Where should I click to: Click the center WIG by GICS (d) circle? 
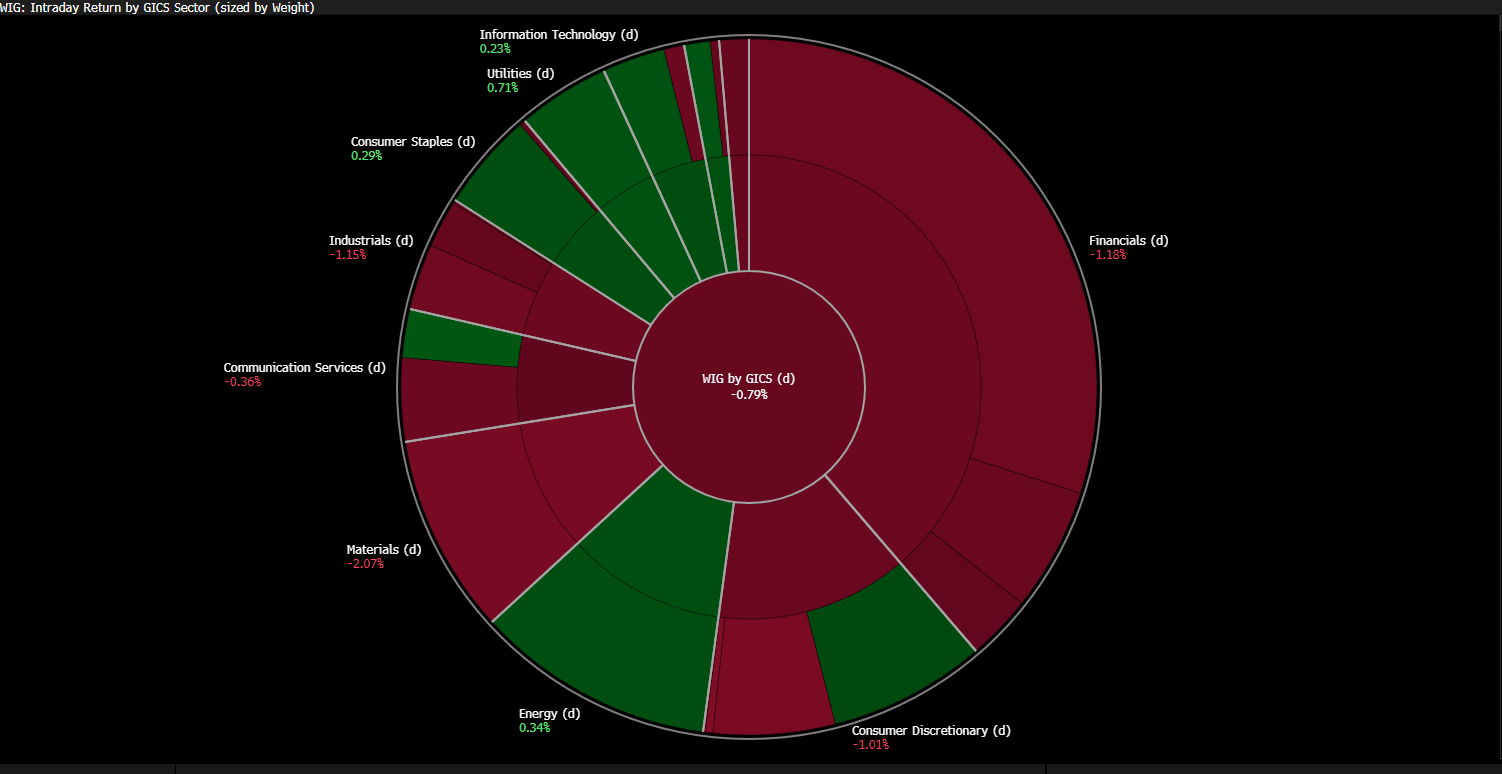[x=749, y=386]
